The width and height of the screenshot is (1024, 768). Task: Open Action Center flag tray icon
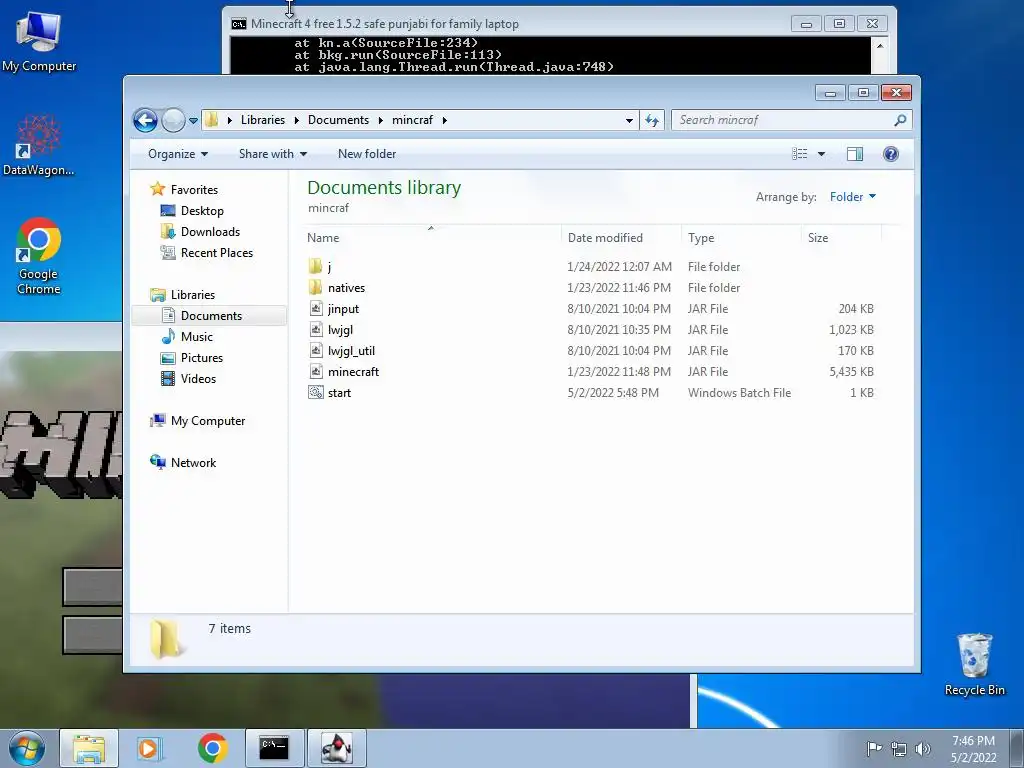874,748
